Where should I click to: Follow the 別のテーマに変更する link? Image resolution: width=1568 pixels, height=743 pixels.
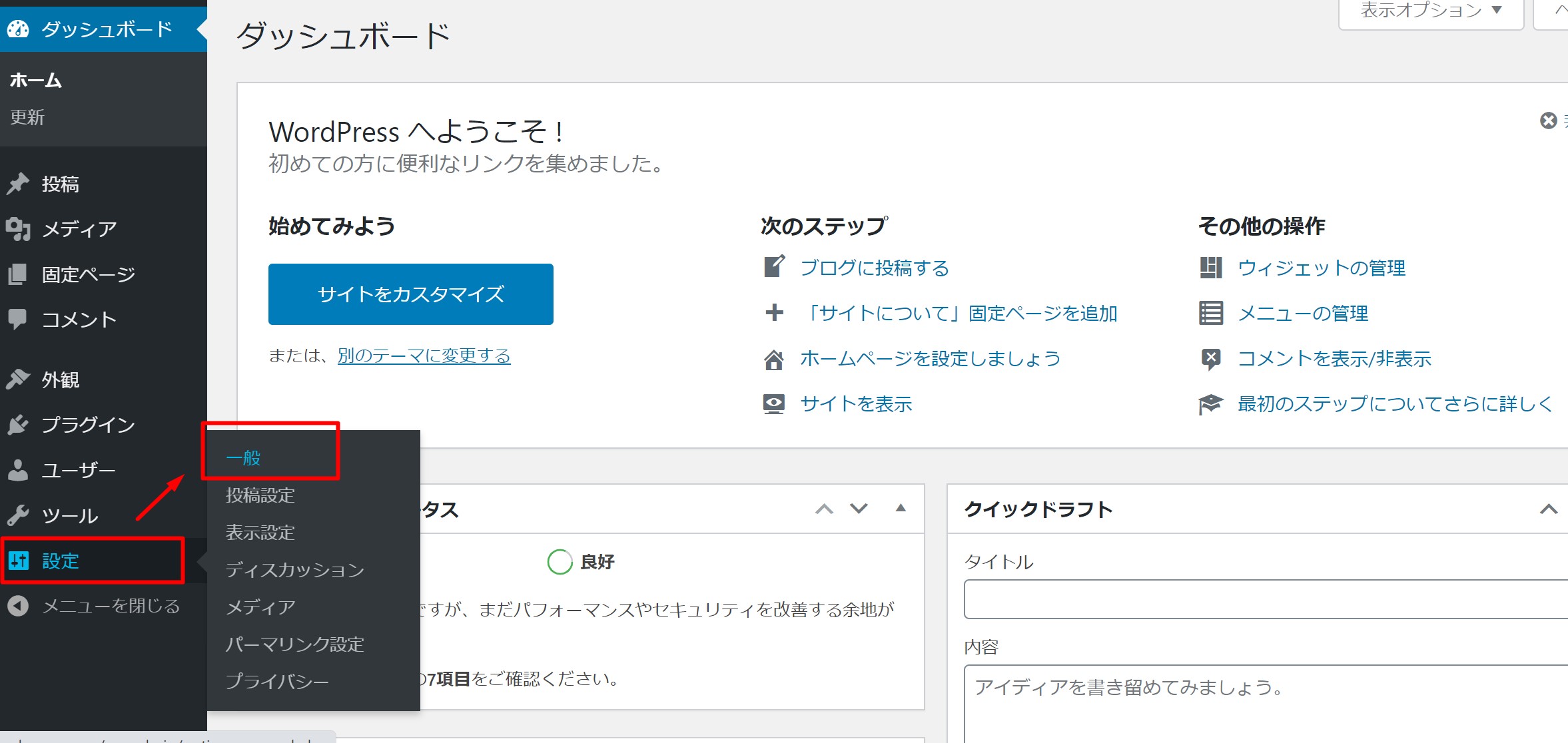click(x=424, y=356)
